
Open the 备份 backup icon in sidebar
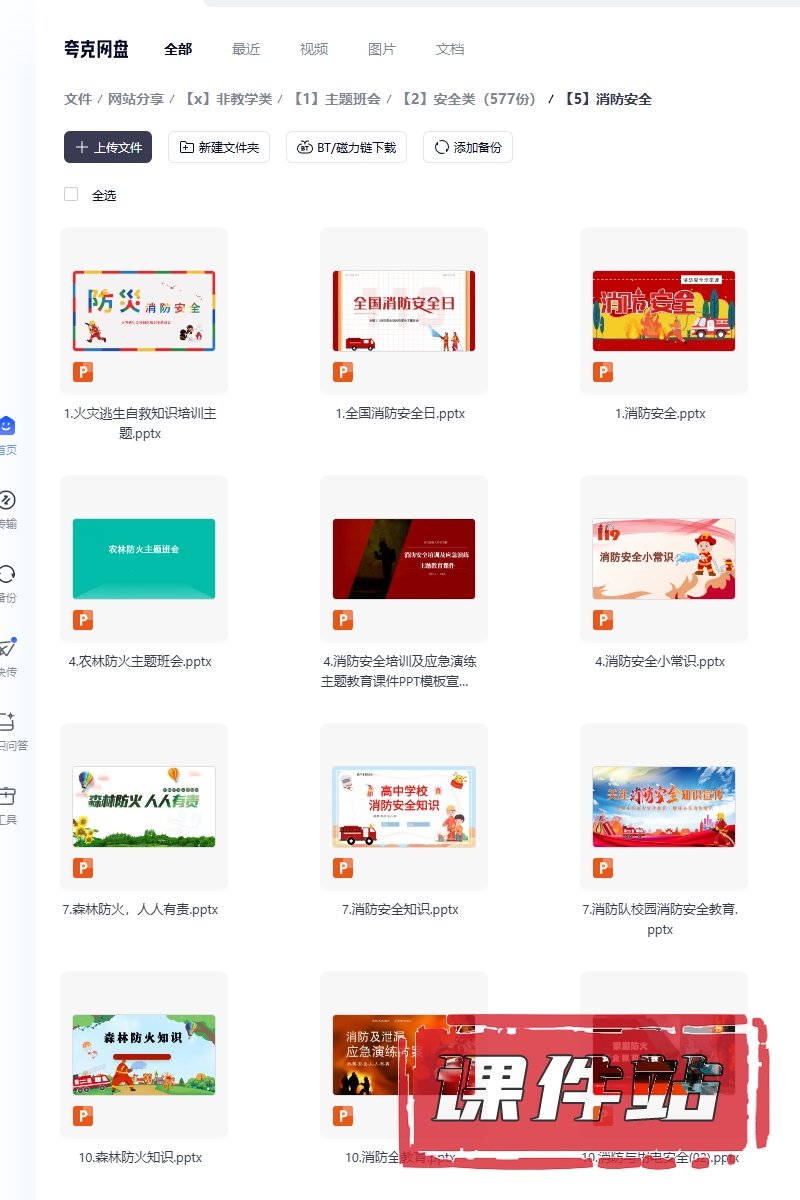[7, 575]
